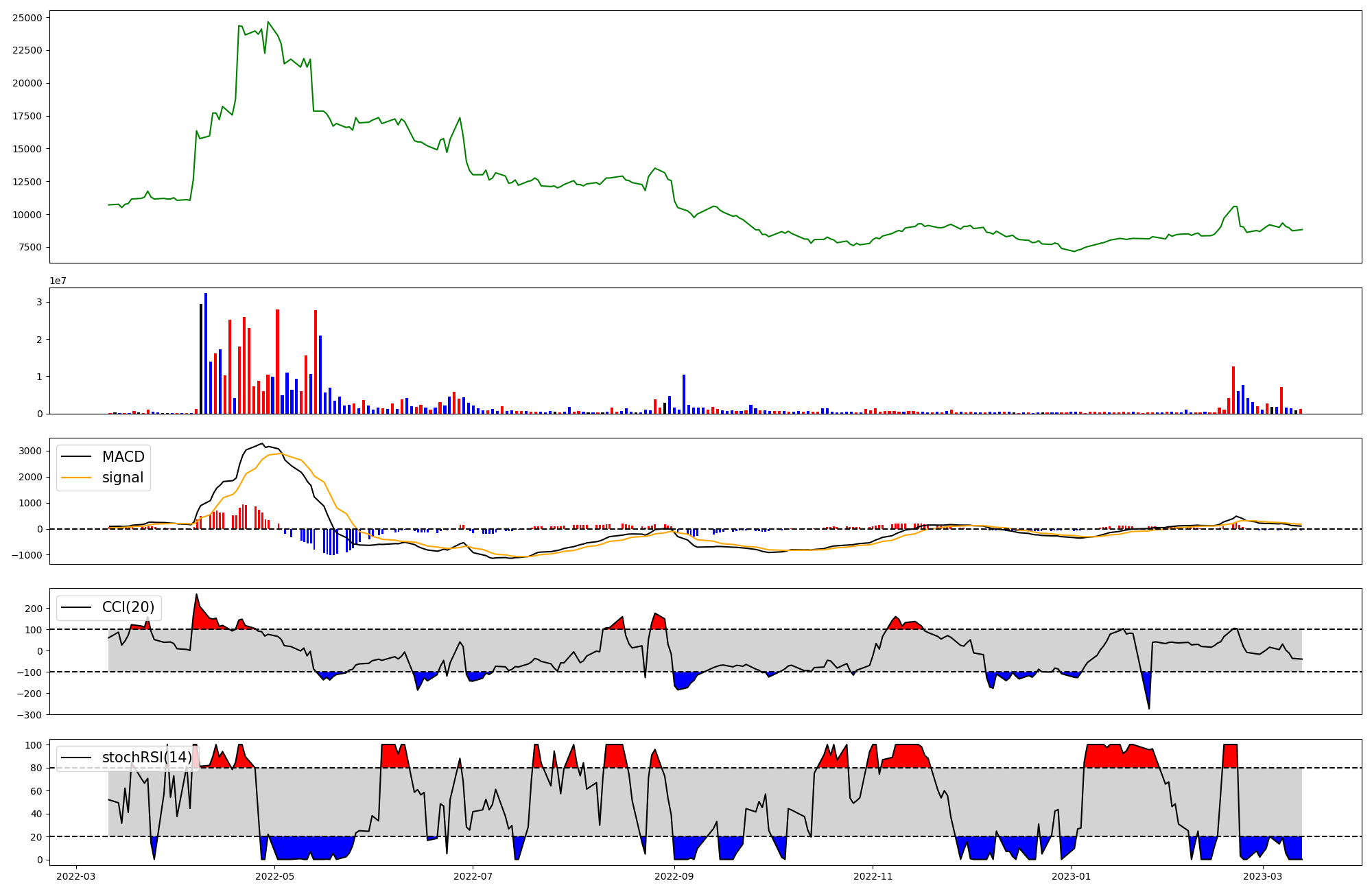Click the 25000 price axis label
Screen dimensions: 1372x892
click(27, 18)
